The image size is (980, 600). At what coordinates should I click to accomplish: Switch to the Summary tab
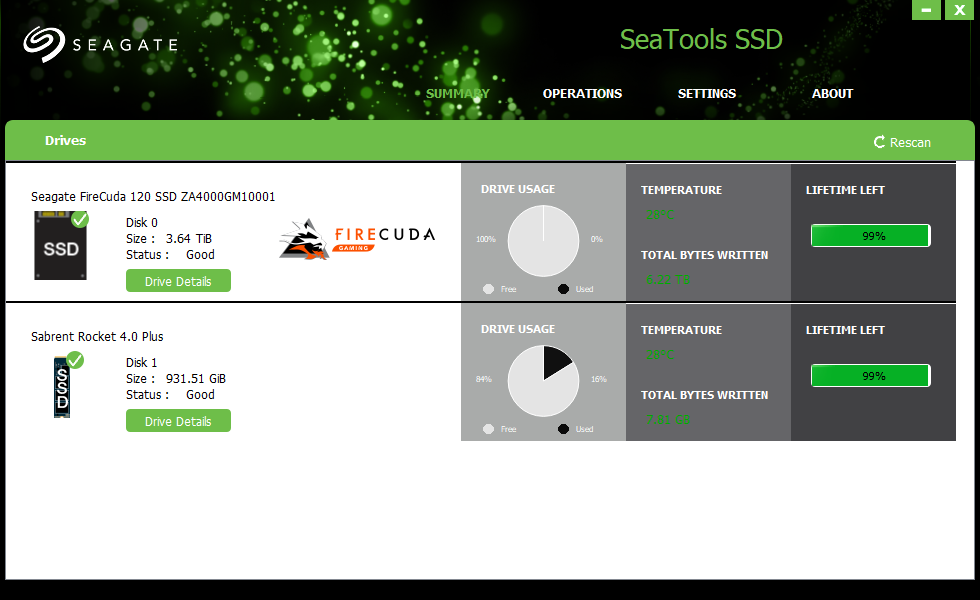tap(458, 94)
